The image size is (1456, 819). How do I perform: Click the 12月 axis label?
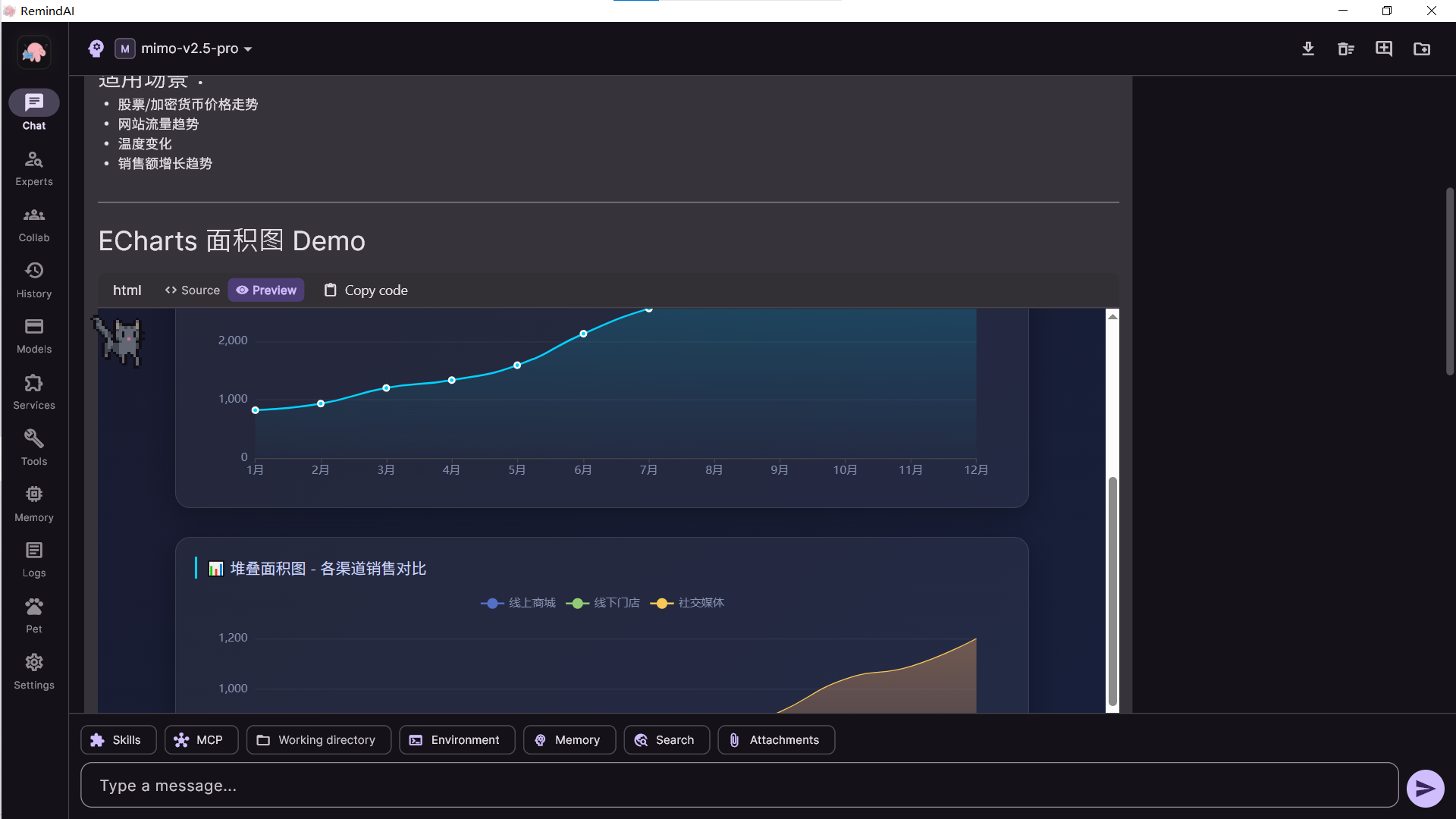click(976, 470)
